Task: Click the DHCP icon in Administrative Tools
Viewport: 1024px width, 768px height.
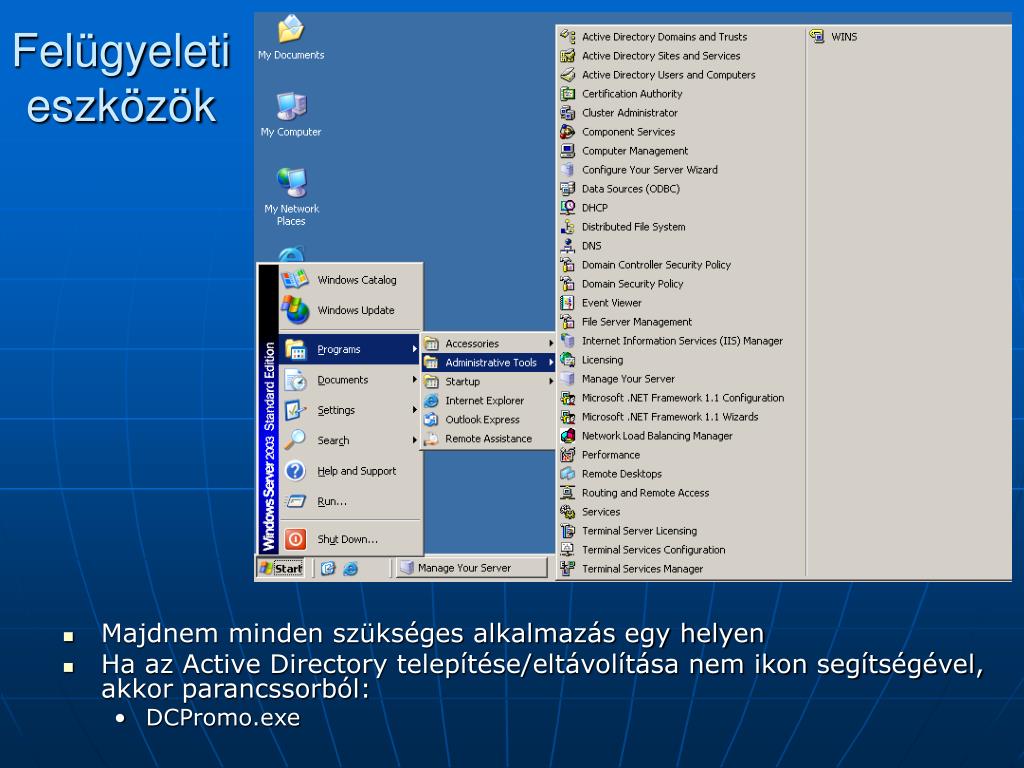Action: 568,208
